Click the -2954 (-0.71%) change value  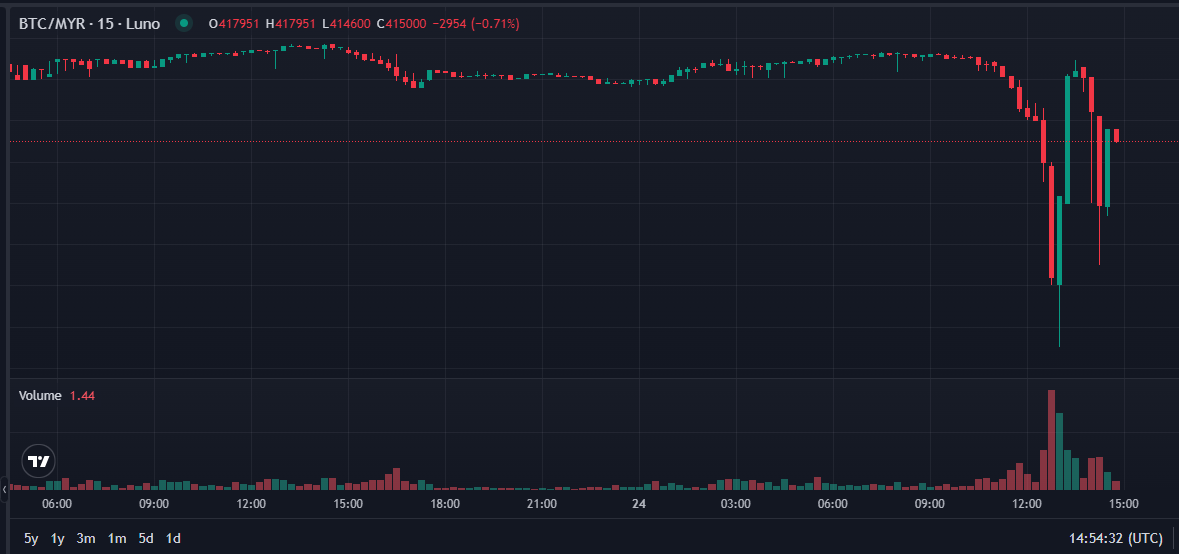[475, 23]
